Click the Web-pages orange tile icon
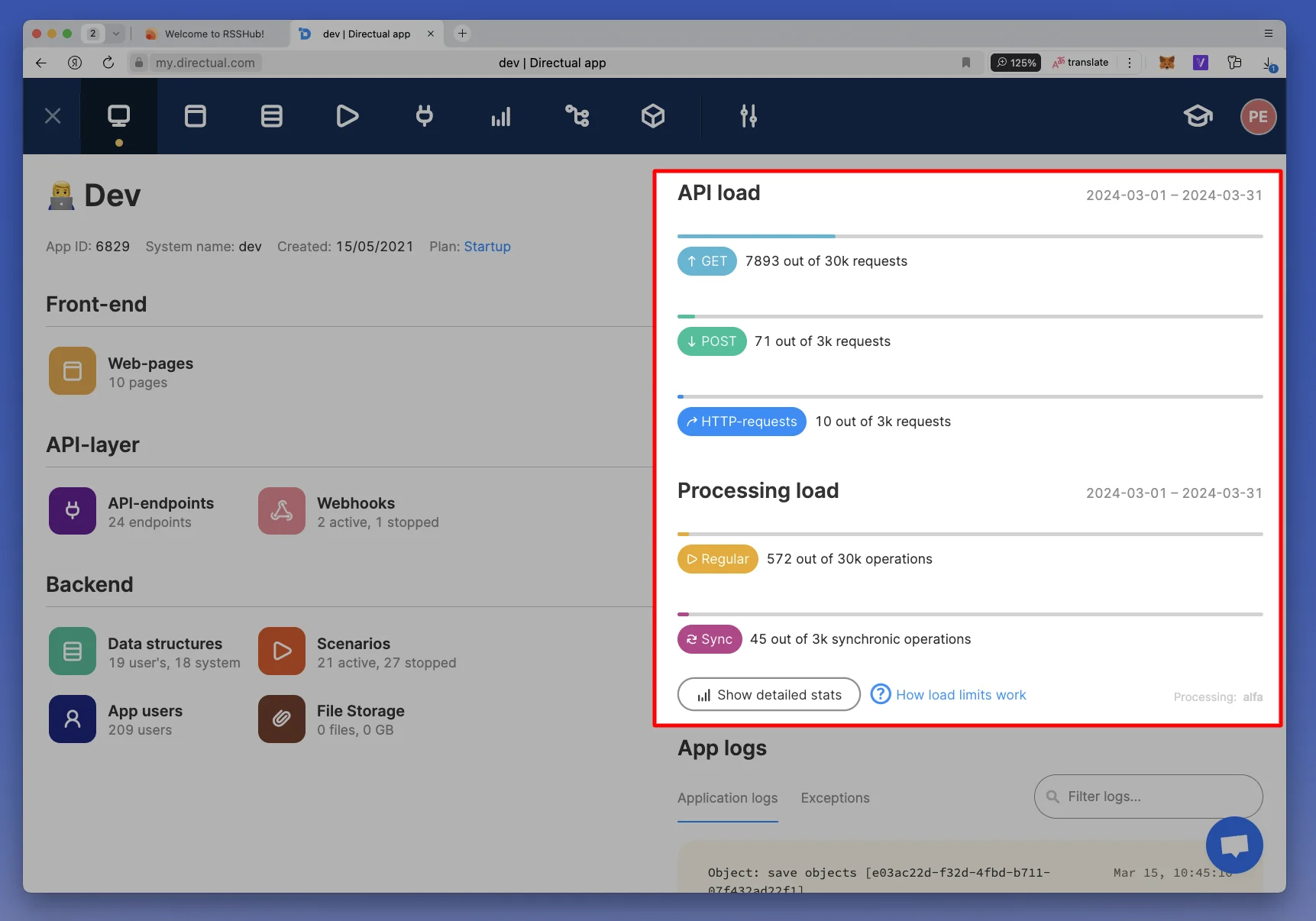 (73, 371)
